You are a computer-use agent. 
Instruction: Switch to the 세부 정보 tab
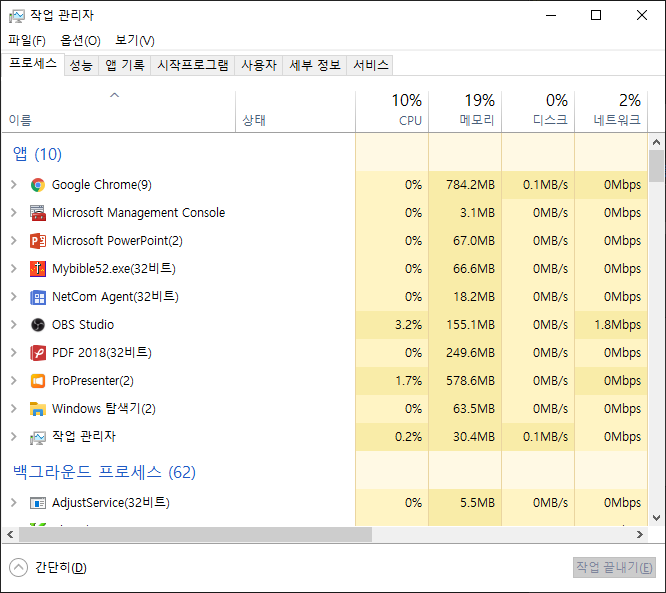tap(315, 65)
